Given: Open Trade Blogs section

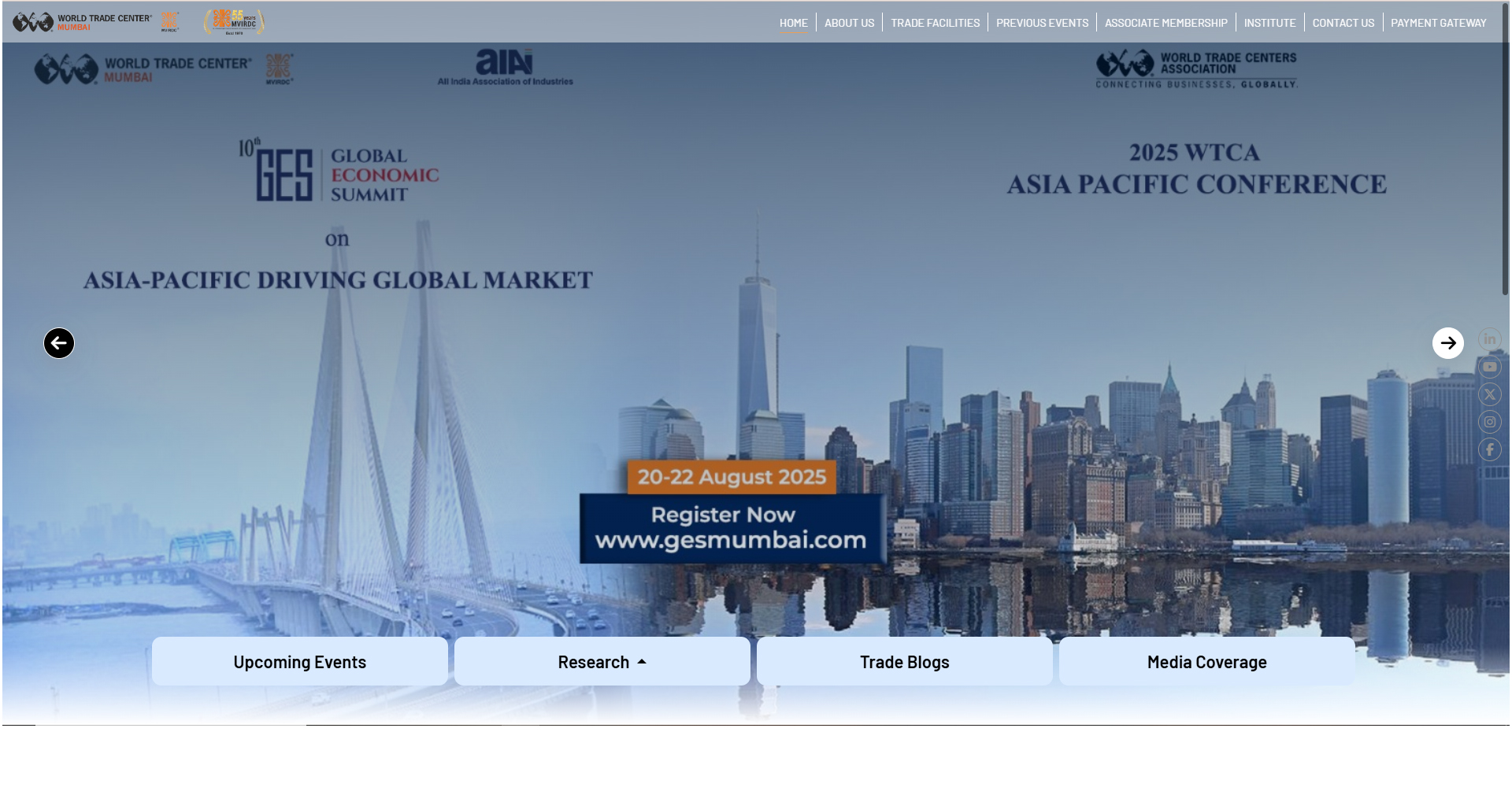Looking at the screenshot, I should (x=904, y=662).
